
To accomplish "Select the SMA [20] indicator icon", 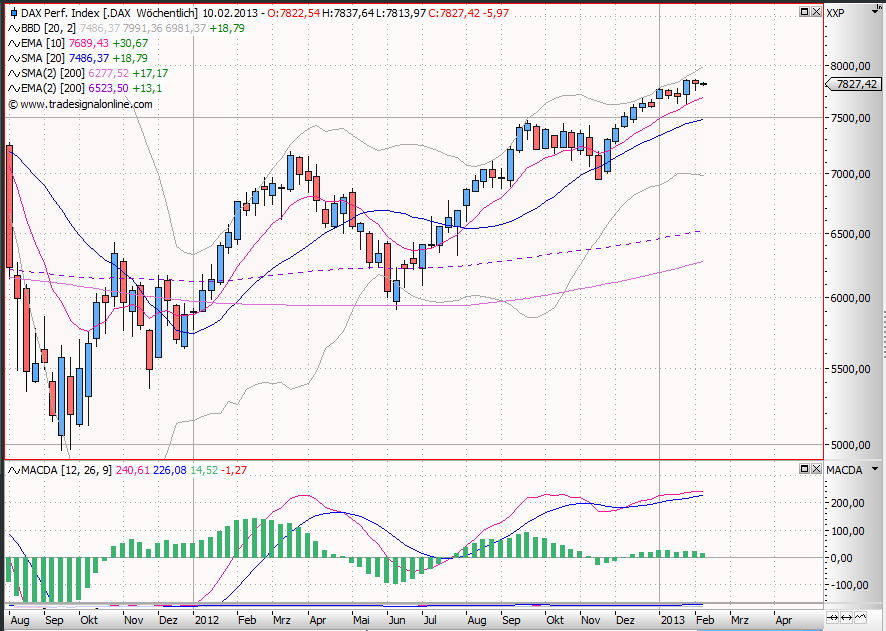I will pos(14,58).
